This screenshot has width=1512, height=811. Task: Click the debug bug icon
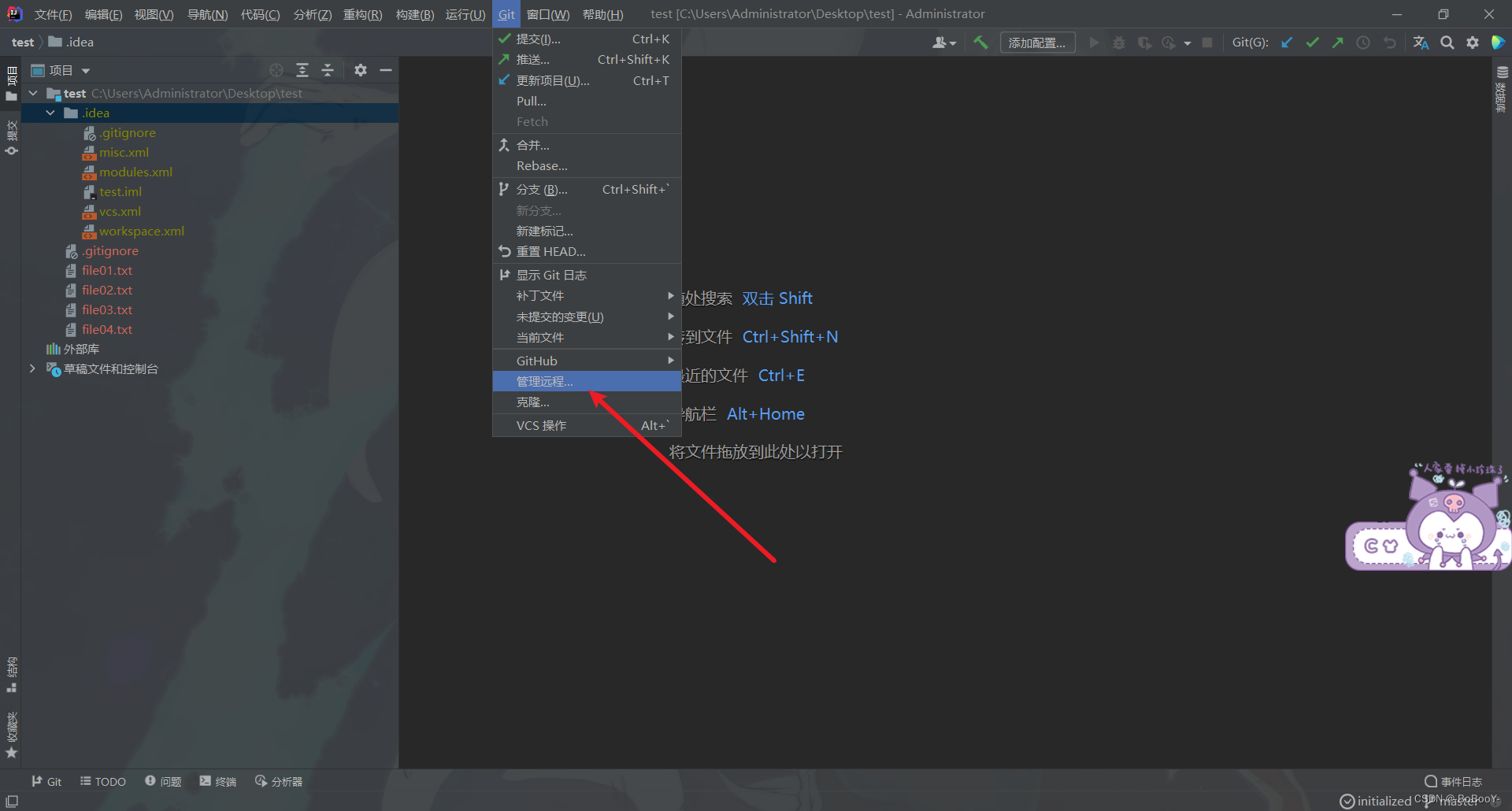(1119, 43)
